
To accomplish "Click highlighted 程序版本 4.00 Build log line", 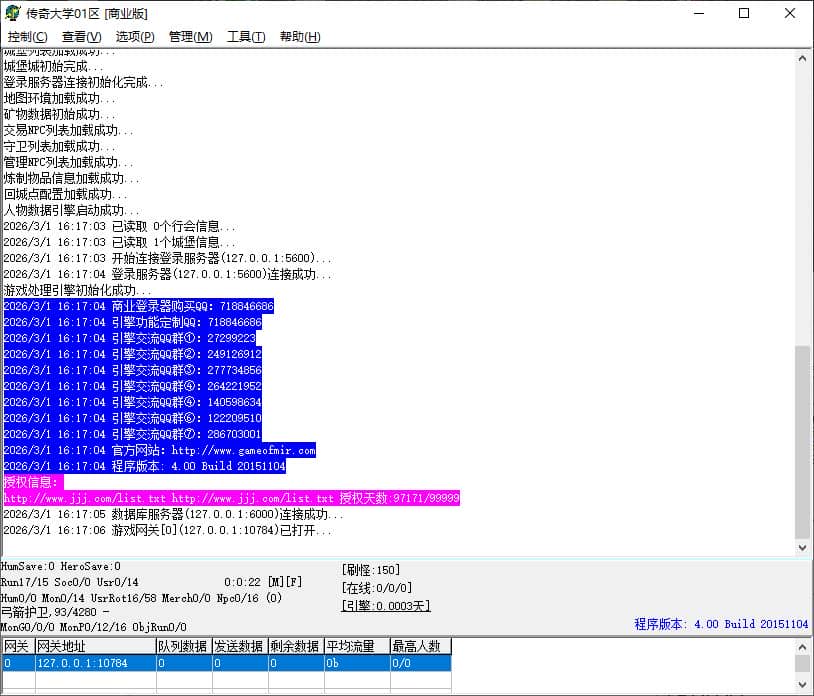I will click(144, 466).
